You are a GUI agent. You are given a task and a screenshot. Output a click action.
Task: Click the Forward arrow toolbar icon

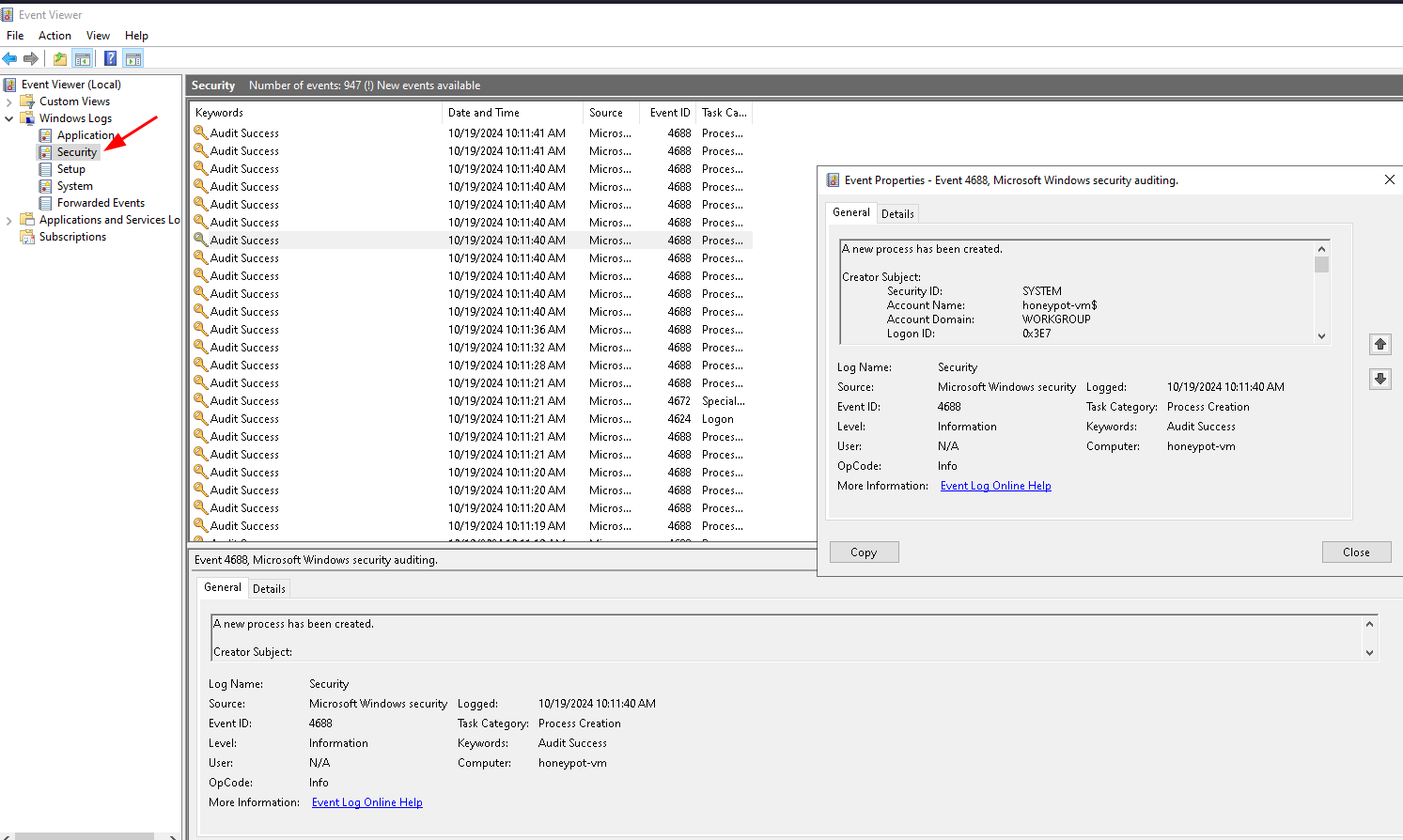[31, 58]
